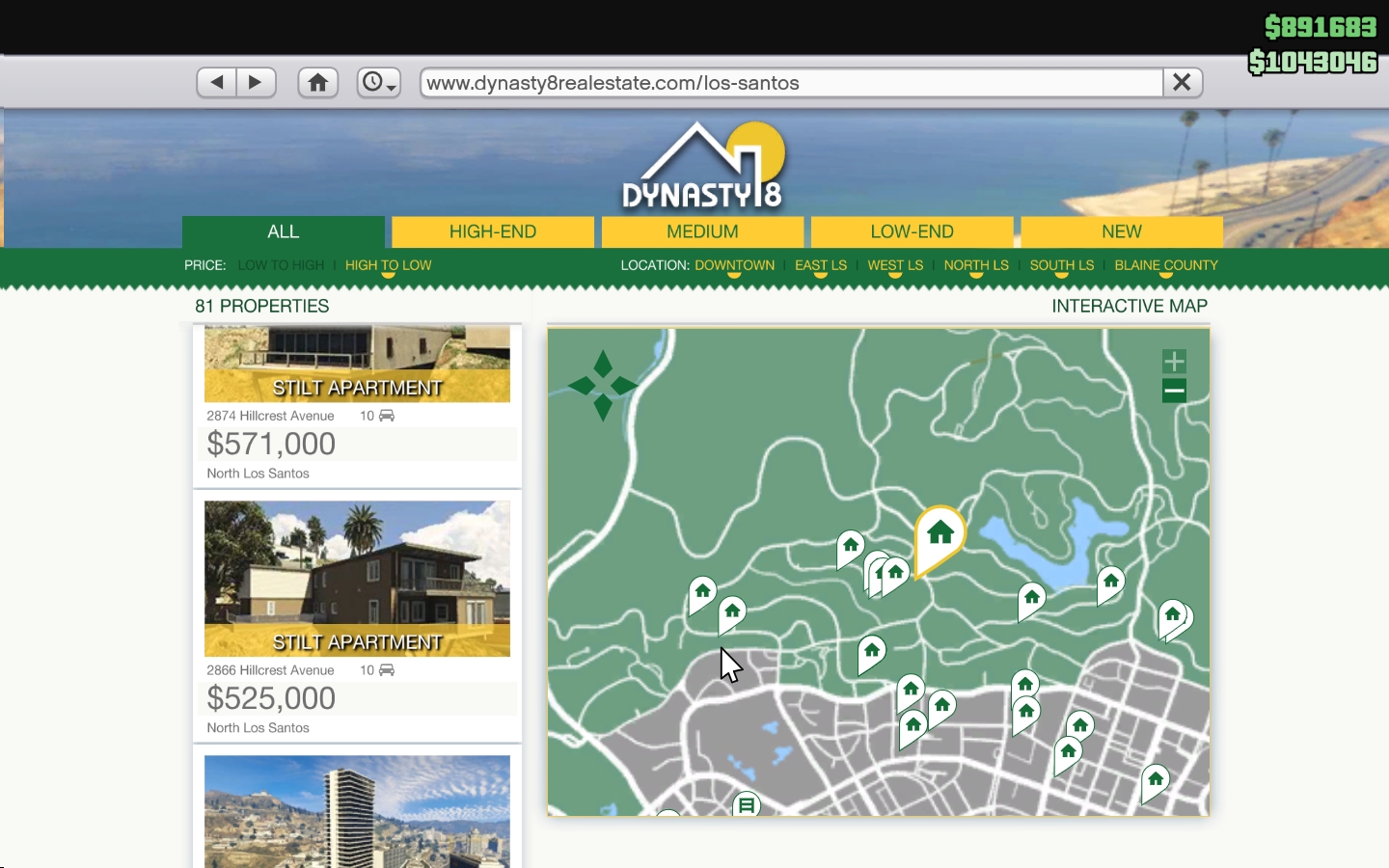Toggle the NORTH LS location filter
The height and width of the screenshot is (868, 1389).
976,265
